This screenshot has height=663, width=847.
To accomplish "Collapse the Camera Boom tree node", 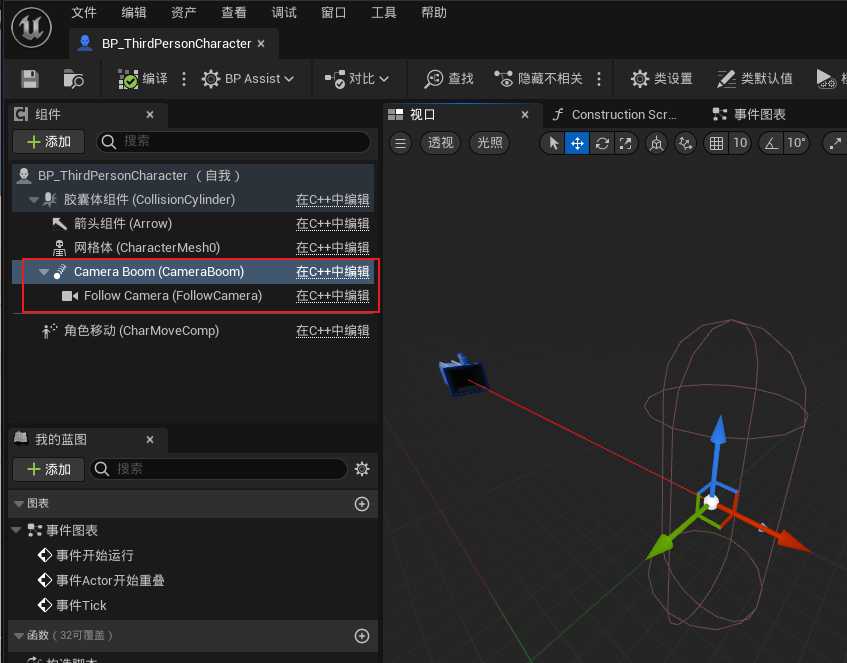I will 44,272.
